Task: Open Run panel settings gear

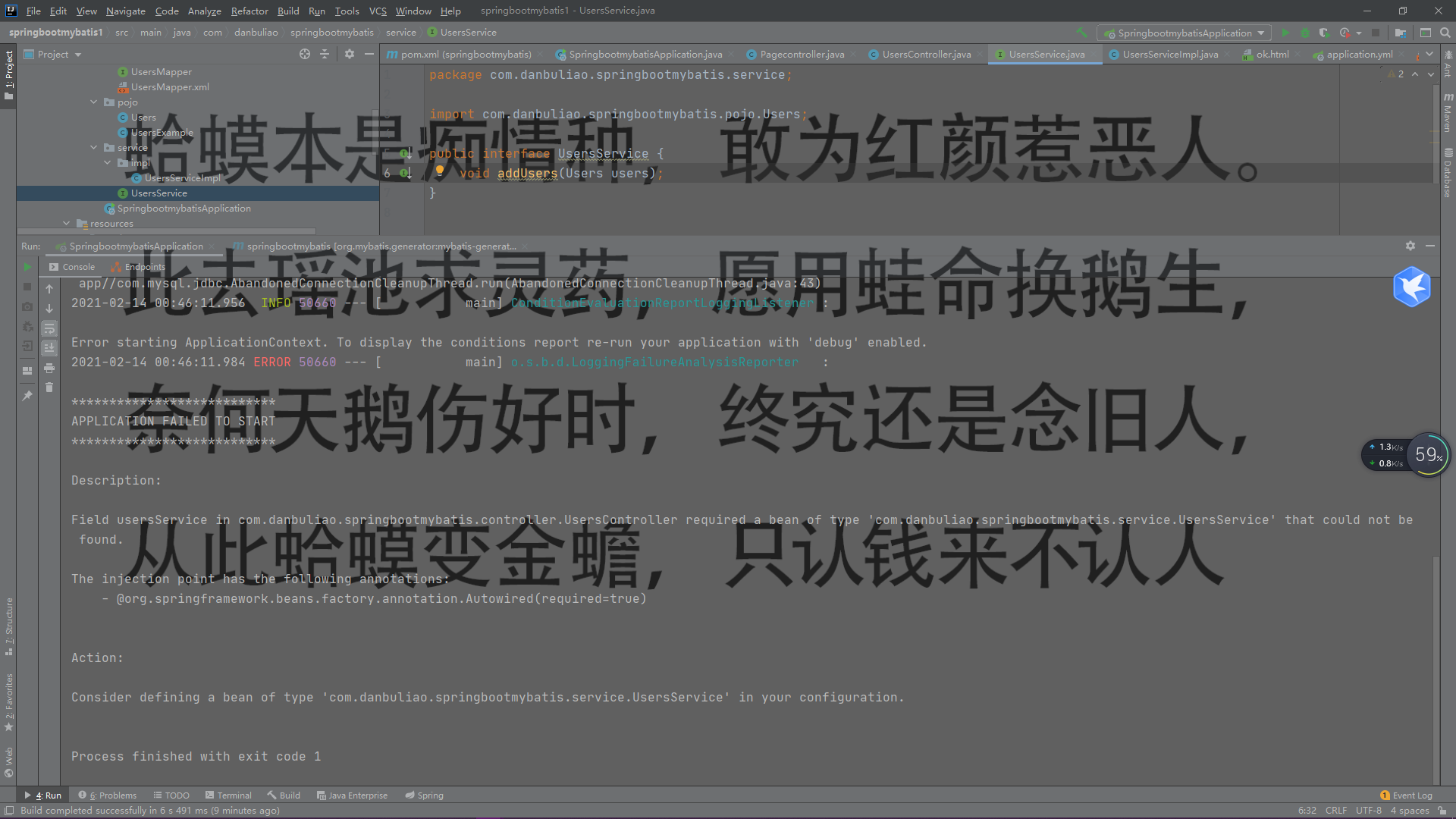Action: (x=1410, y=246)
